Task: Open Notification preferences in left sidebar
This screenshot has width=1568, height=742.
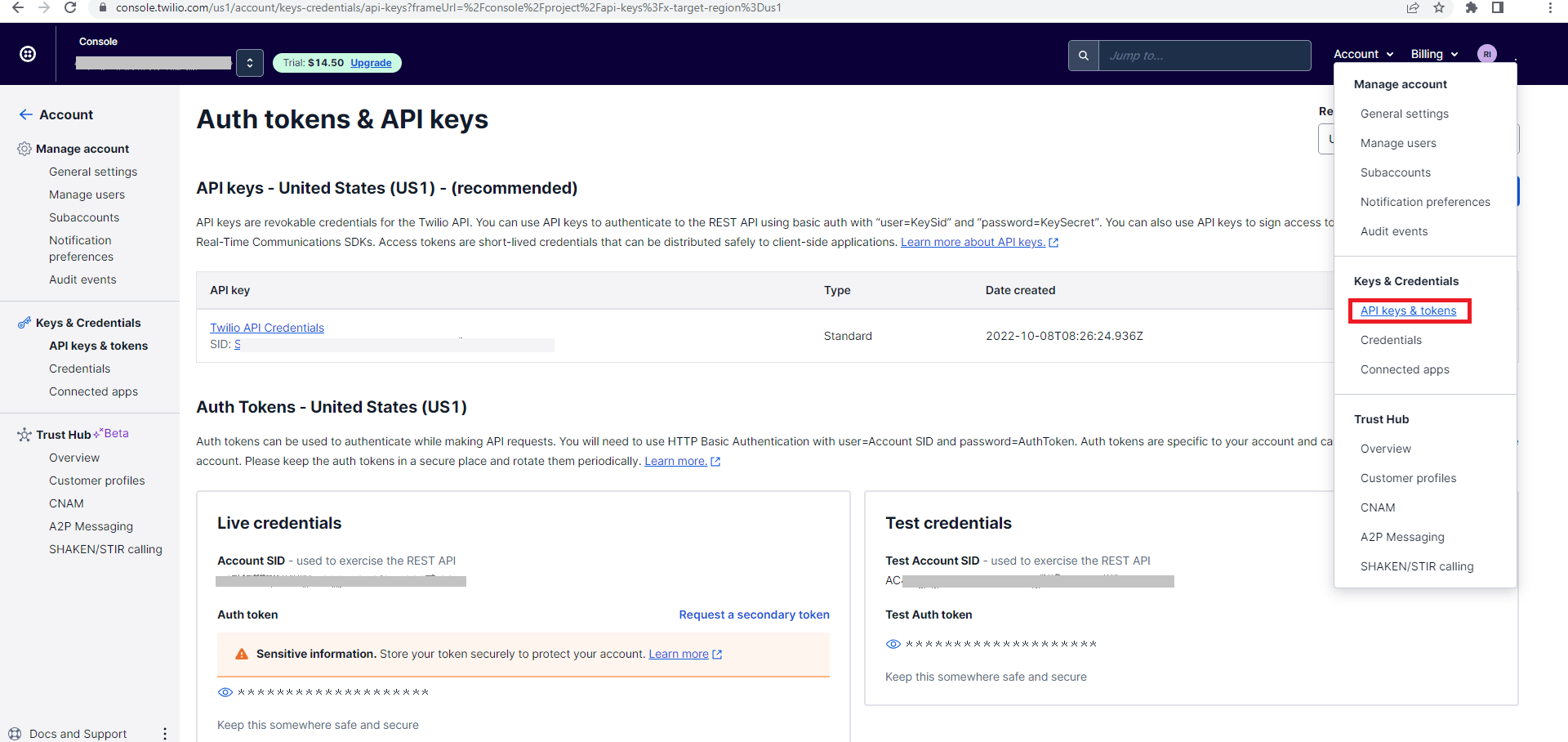Action: [x=81, y=248]
